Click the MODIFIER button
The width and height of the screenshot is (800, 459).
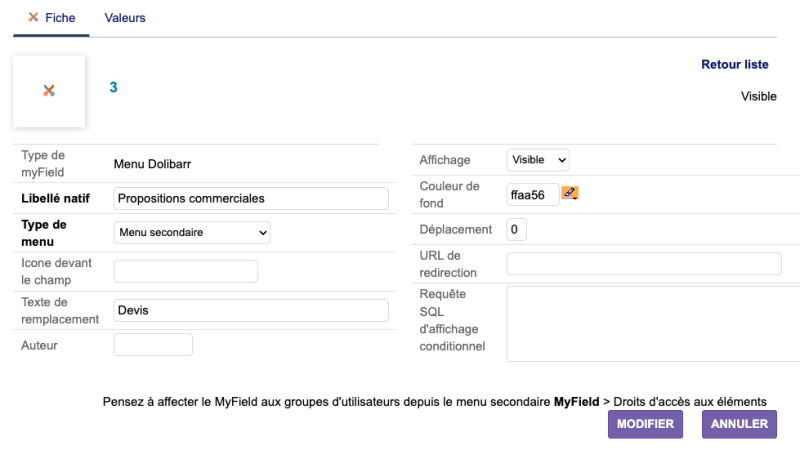[x=645, y=424]
